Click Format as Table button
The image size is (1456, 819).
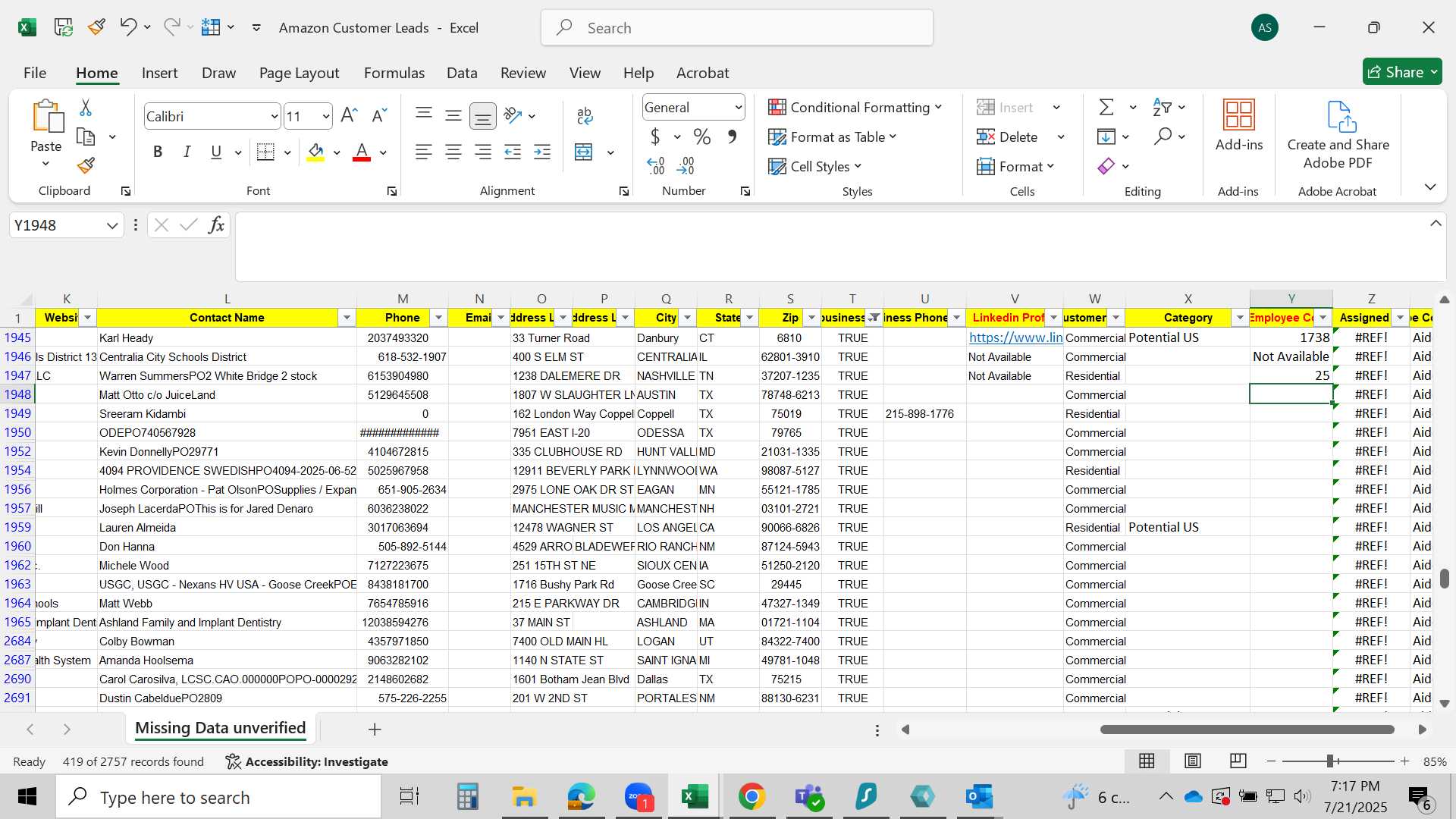pos(833,137)
